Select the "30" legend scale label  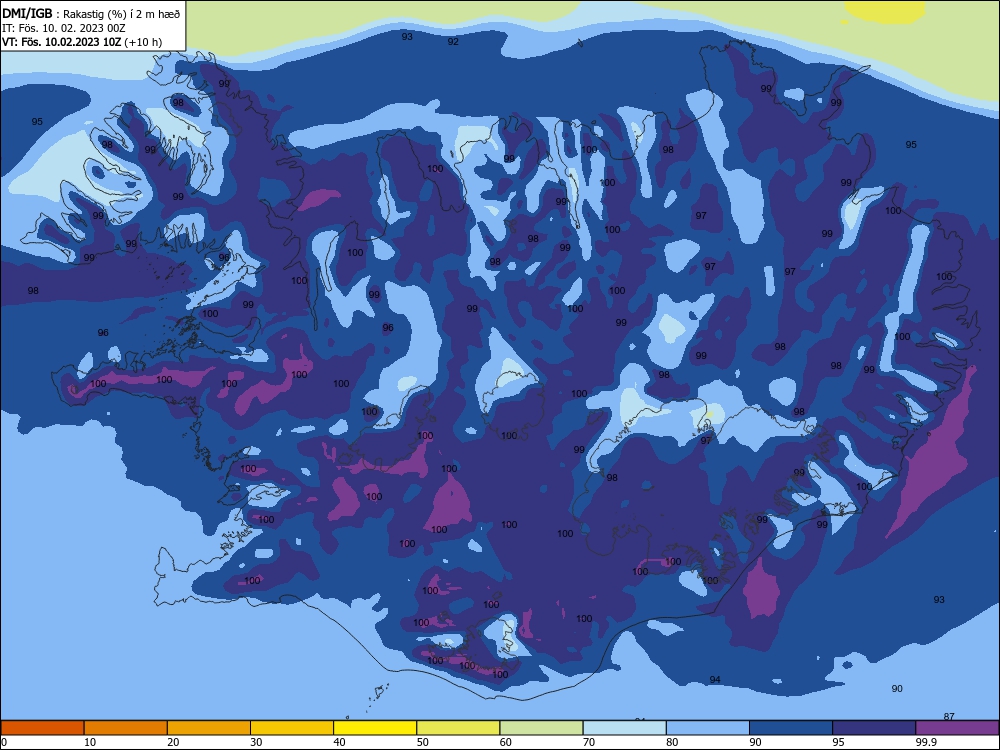tap(256, 742)
